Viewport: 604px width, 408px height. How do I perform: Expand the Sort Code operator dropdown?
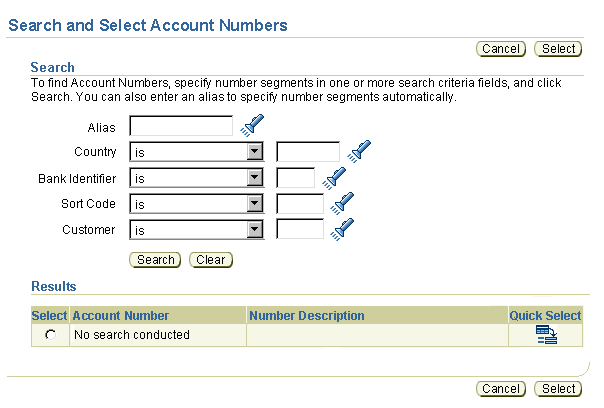tap(255, 203)
